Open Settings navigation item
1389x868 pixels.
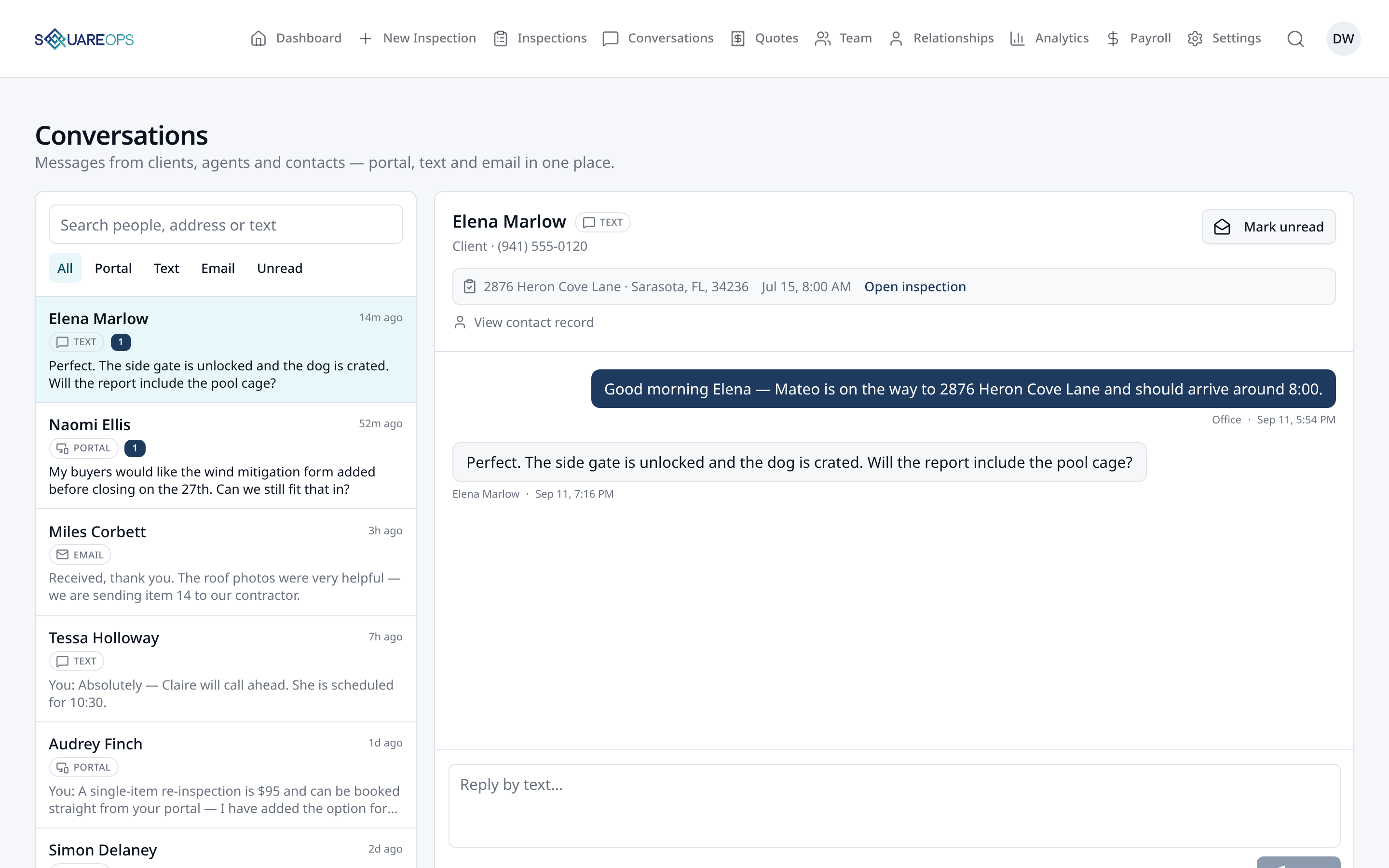pos(1224,39)
